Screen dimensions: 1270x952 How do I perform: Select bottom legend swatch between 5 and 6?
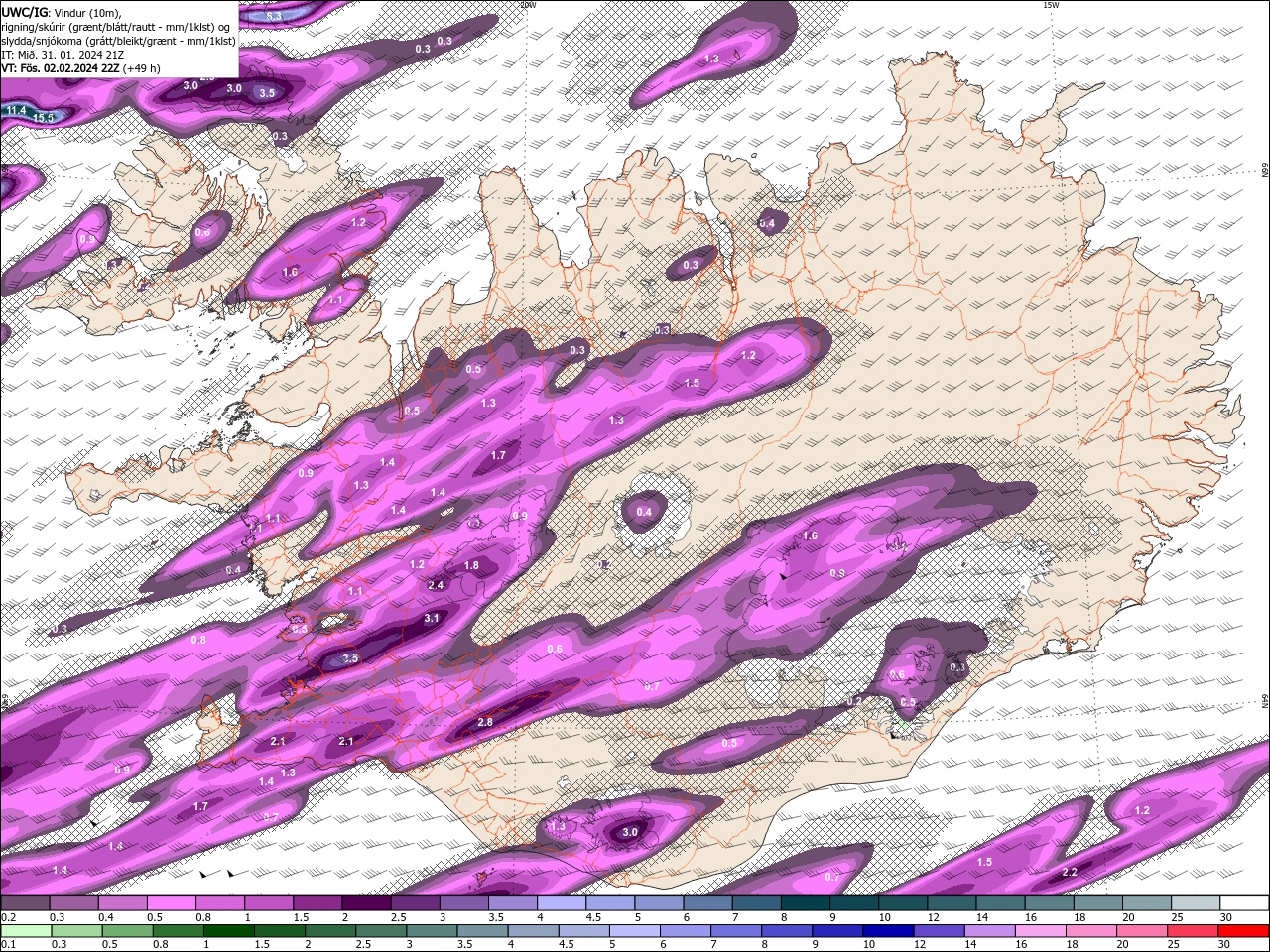coord(634,931)
